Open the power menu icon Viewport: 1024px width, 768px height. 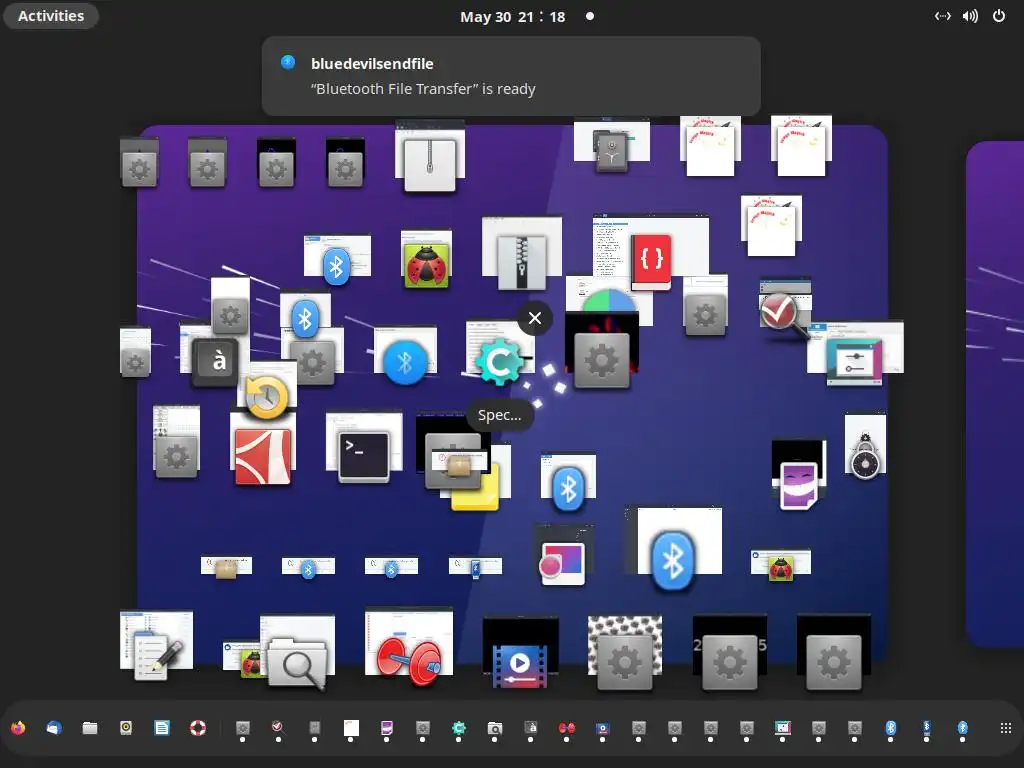[x=999, y=16]
